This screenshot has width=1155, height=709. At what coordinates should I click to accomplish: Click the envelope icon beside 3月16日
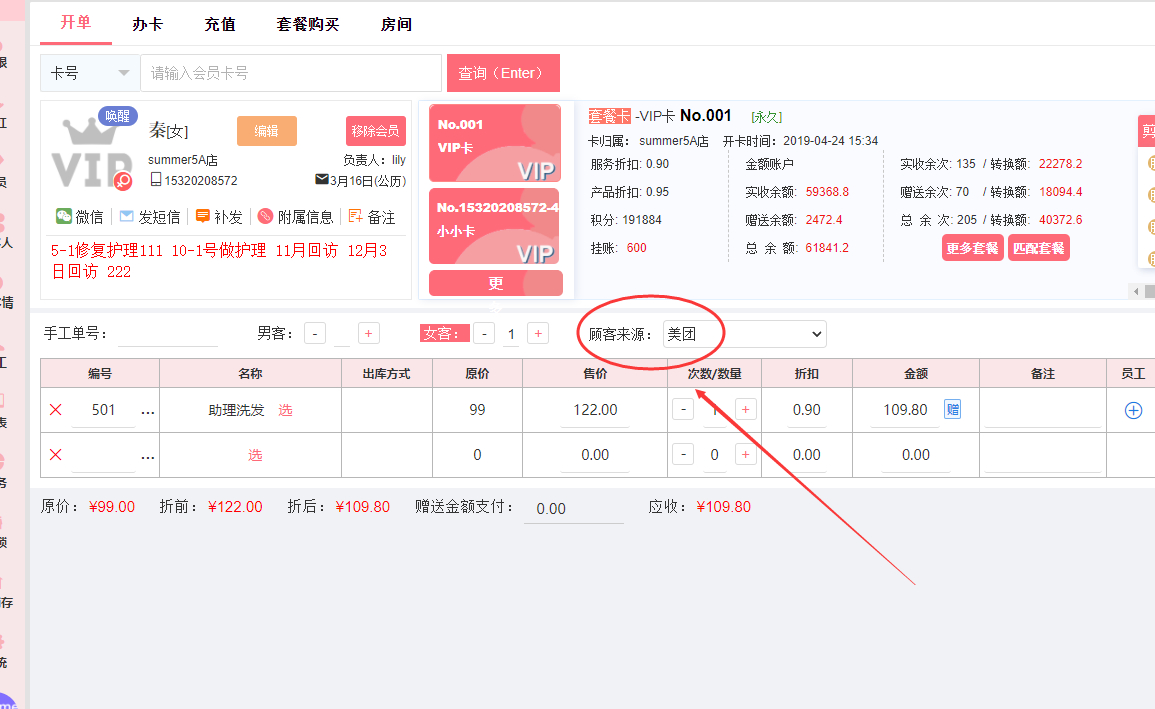click(x=322, y=180)
